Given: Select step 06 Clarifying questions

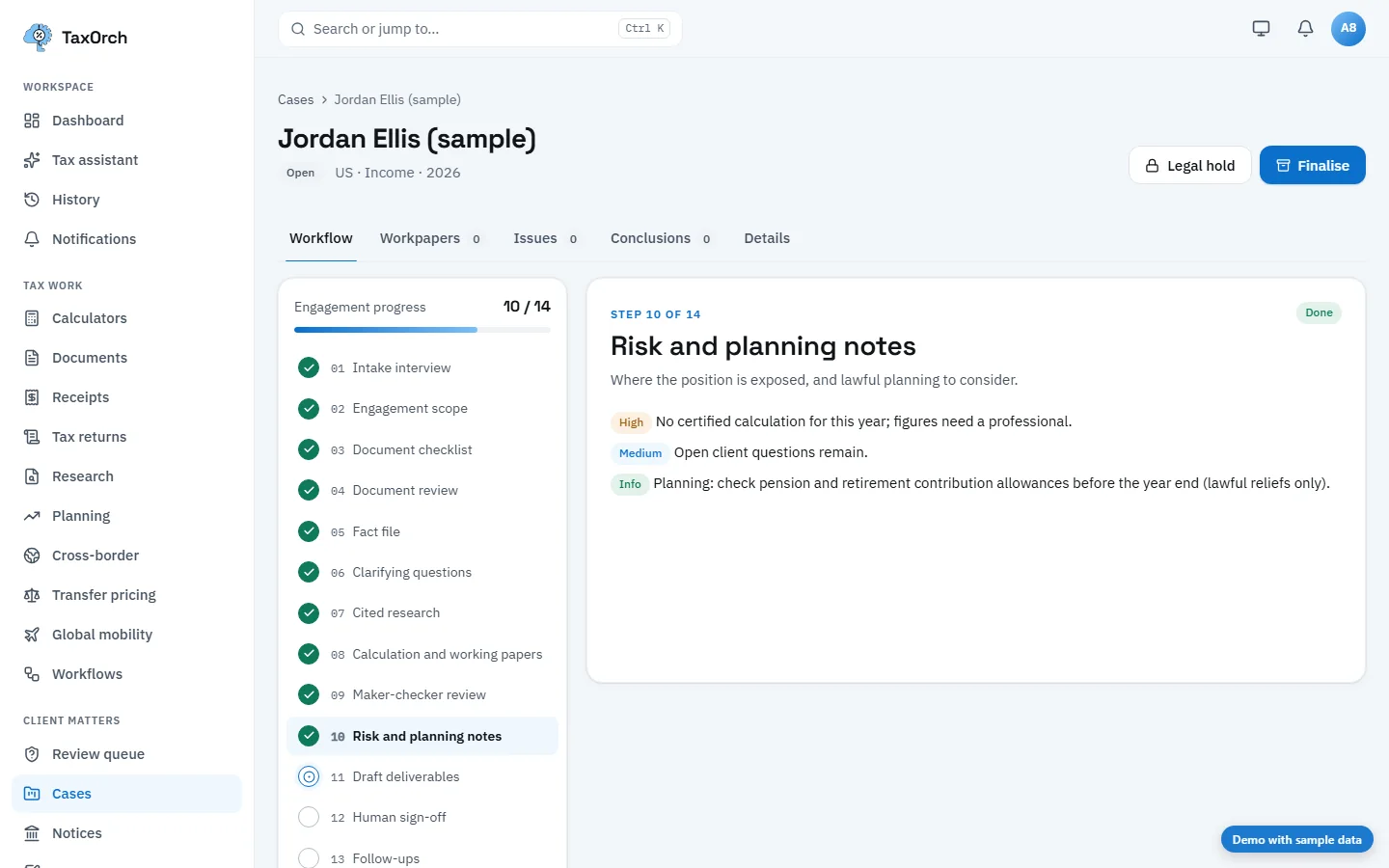Looking at the screenshot, I should (422, 572).
